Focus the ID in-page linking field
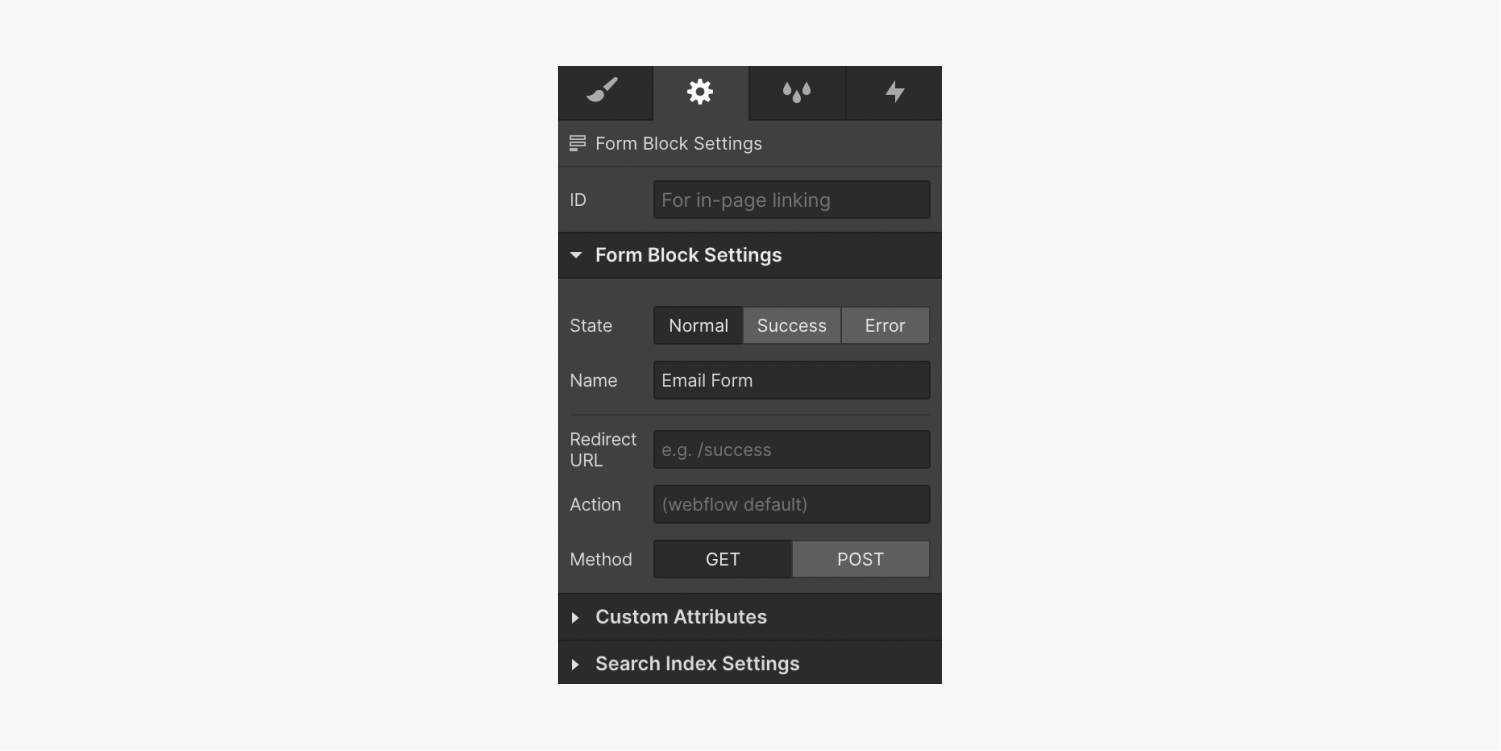The width and height of the screenshot is (1501, 751). 792,200
